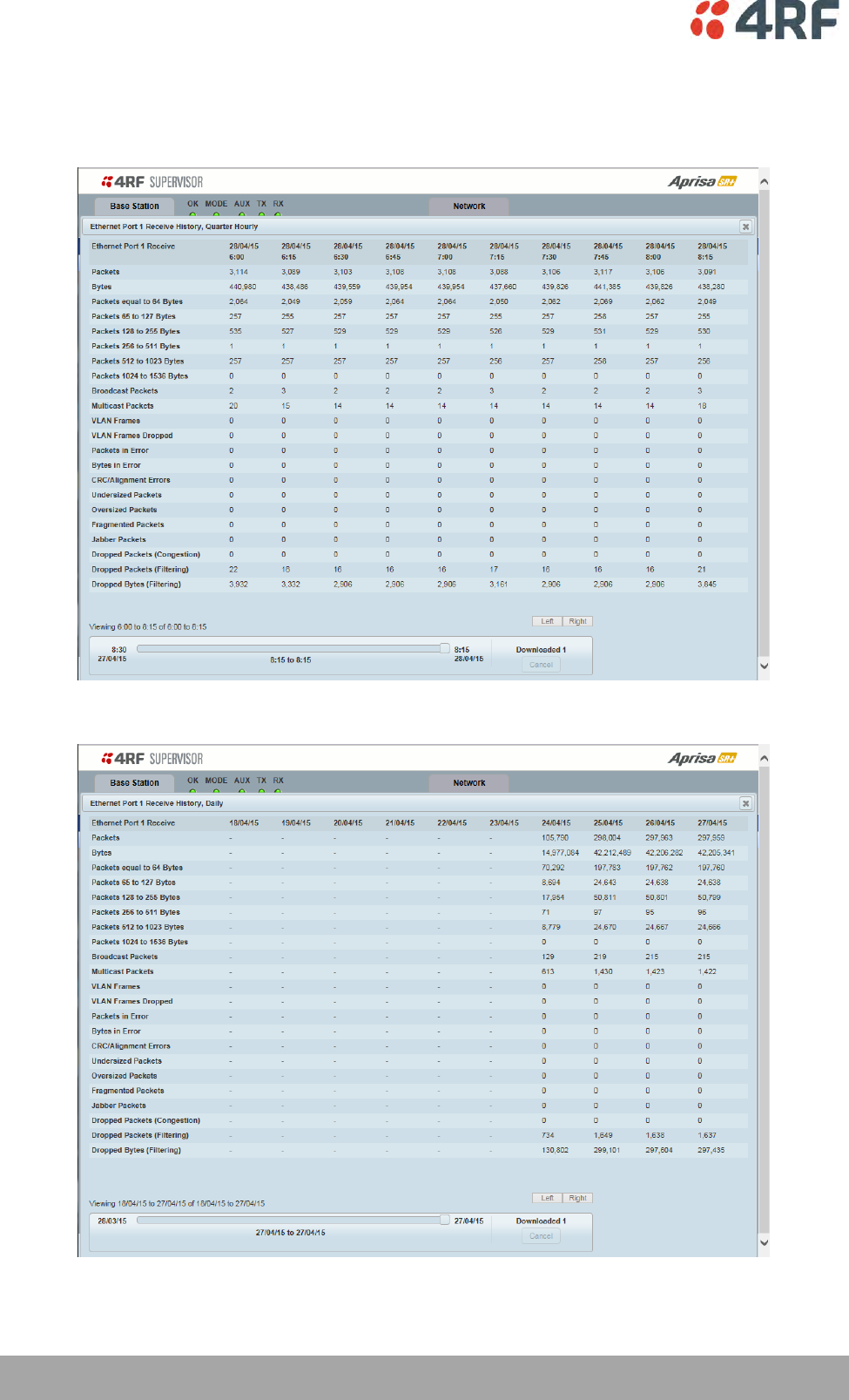Click the RX status LED in upper window
The height and width of the screenshot is (1400, 849).
[x=278, y=213]
